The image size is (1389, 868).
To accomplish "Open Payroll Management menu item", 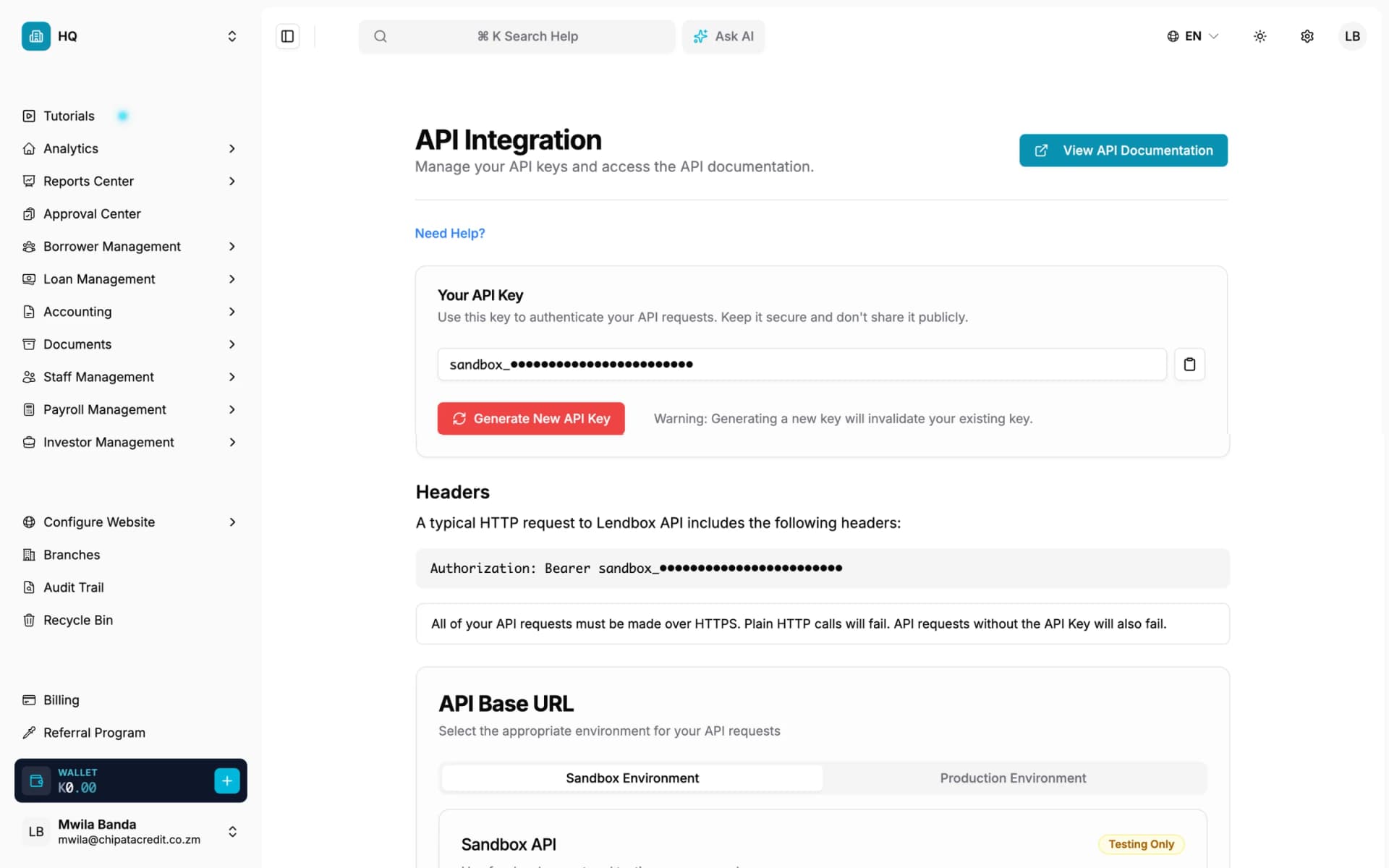I will pos(130,409).
